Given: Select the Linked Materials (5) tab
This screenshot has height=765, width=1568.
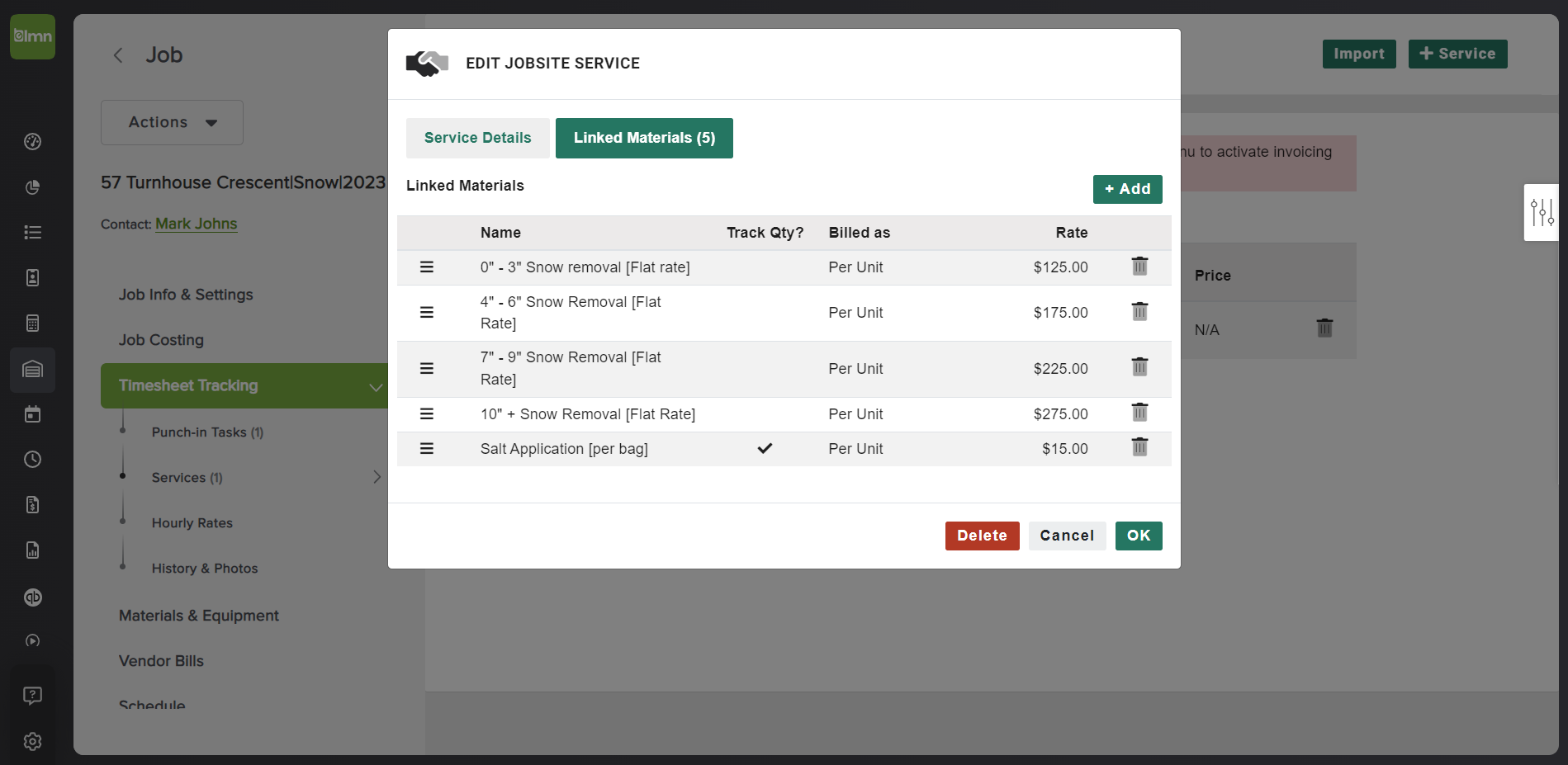Looking at the screenshot, I should coord(644,138).
